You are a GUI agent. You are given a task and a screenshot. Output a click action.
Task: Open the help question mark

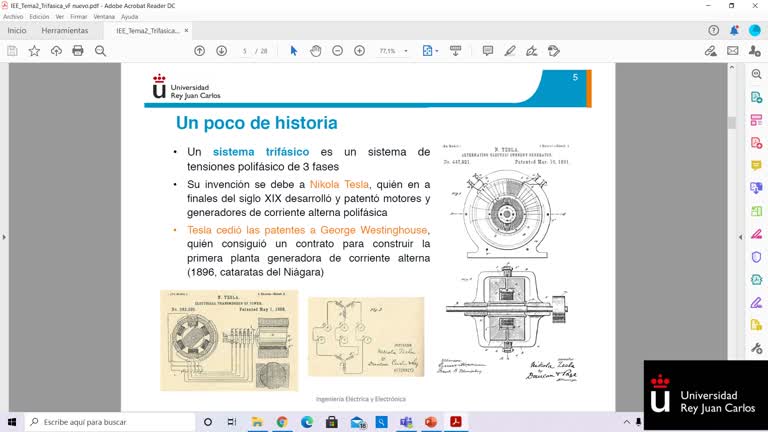[x=714, y=30]
